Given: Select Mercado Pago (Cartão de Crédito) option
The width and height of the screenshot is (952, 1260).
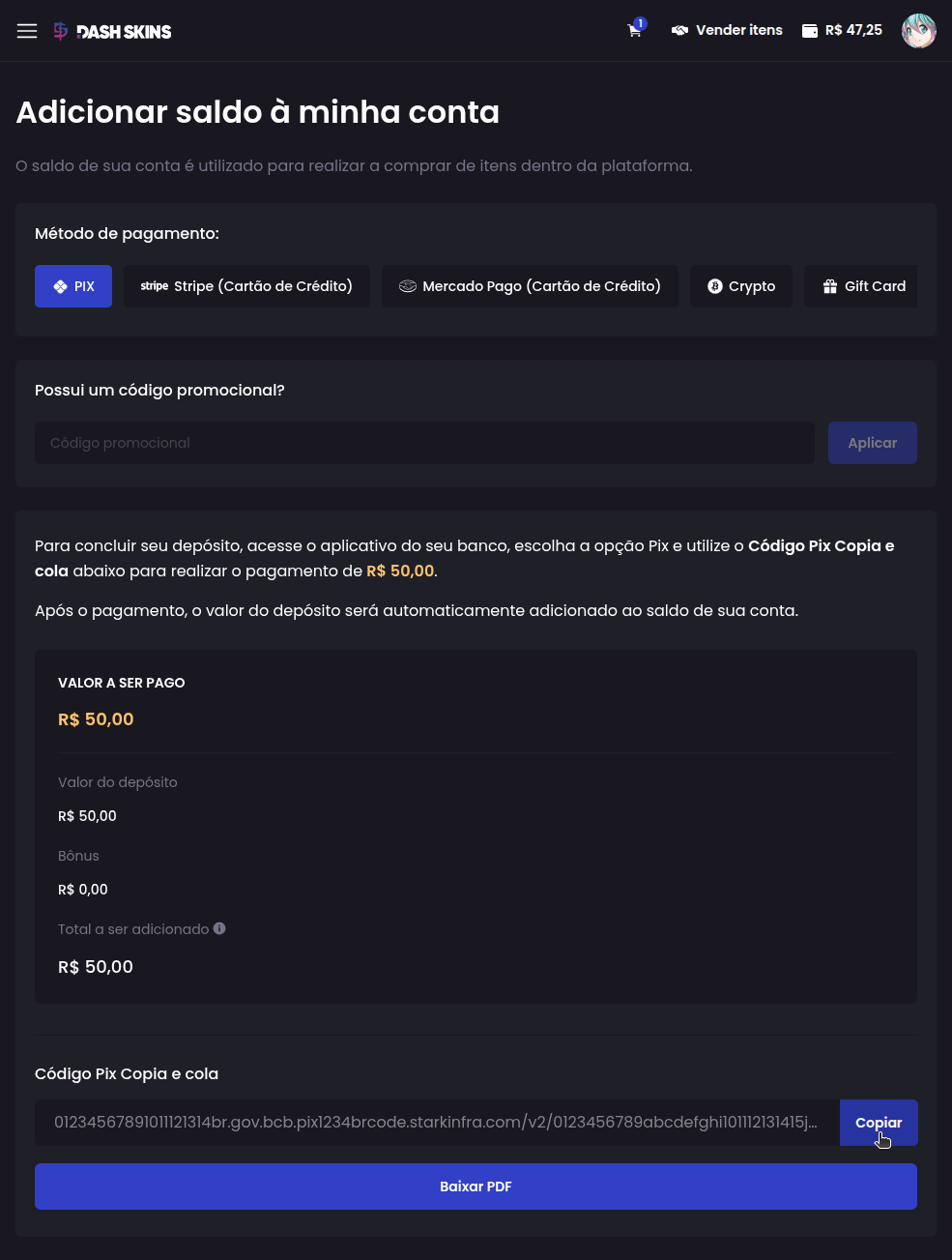Looking at the screenshot, I should [x=530, y=285].
